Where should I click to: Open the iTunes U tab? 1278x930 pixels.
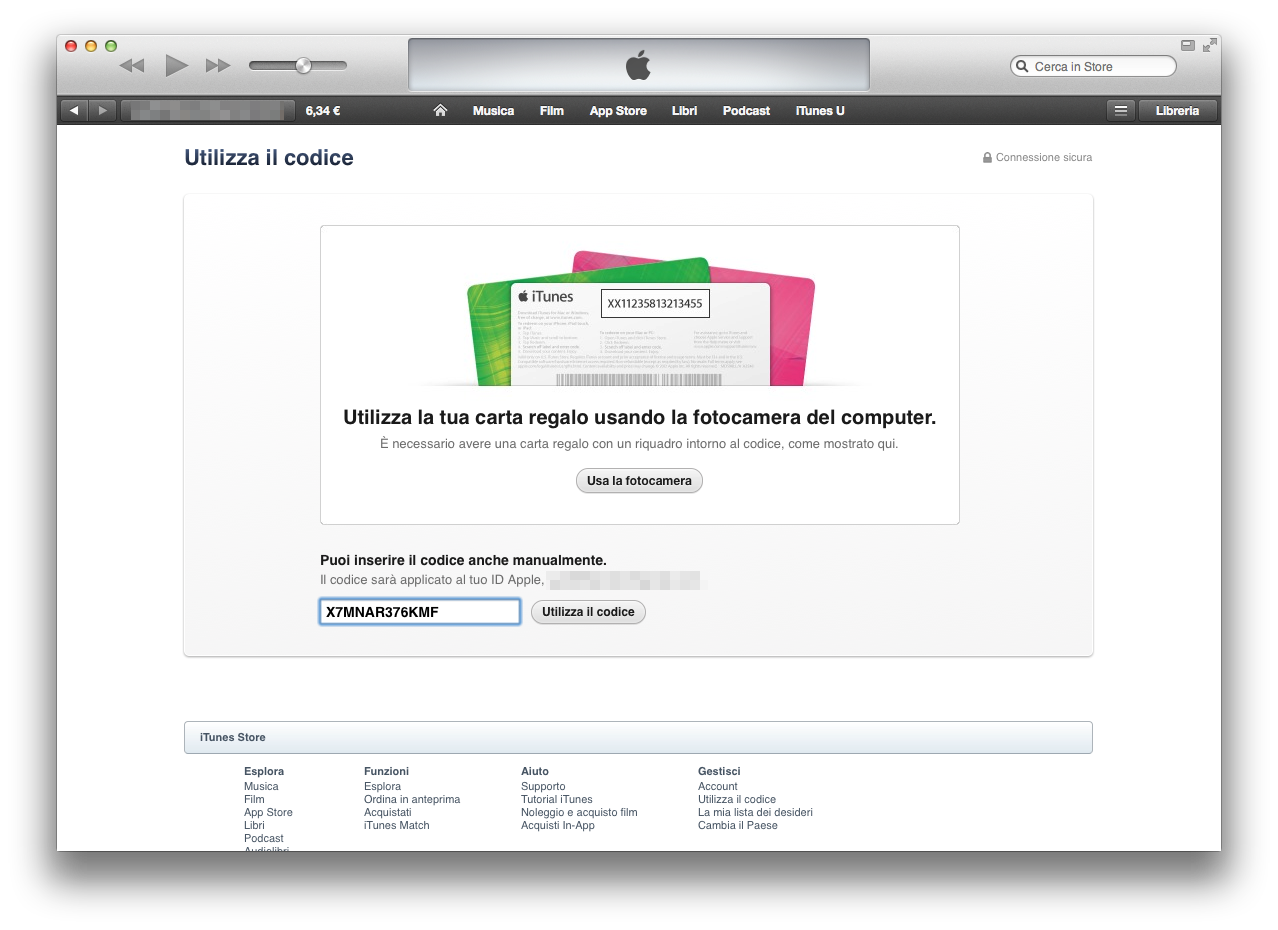click(x=820, y=111)
